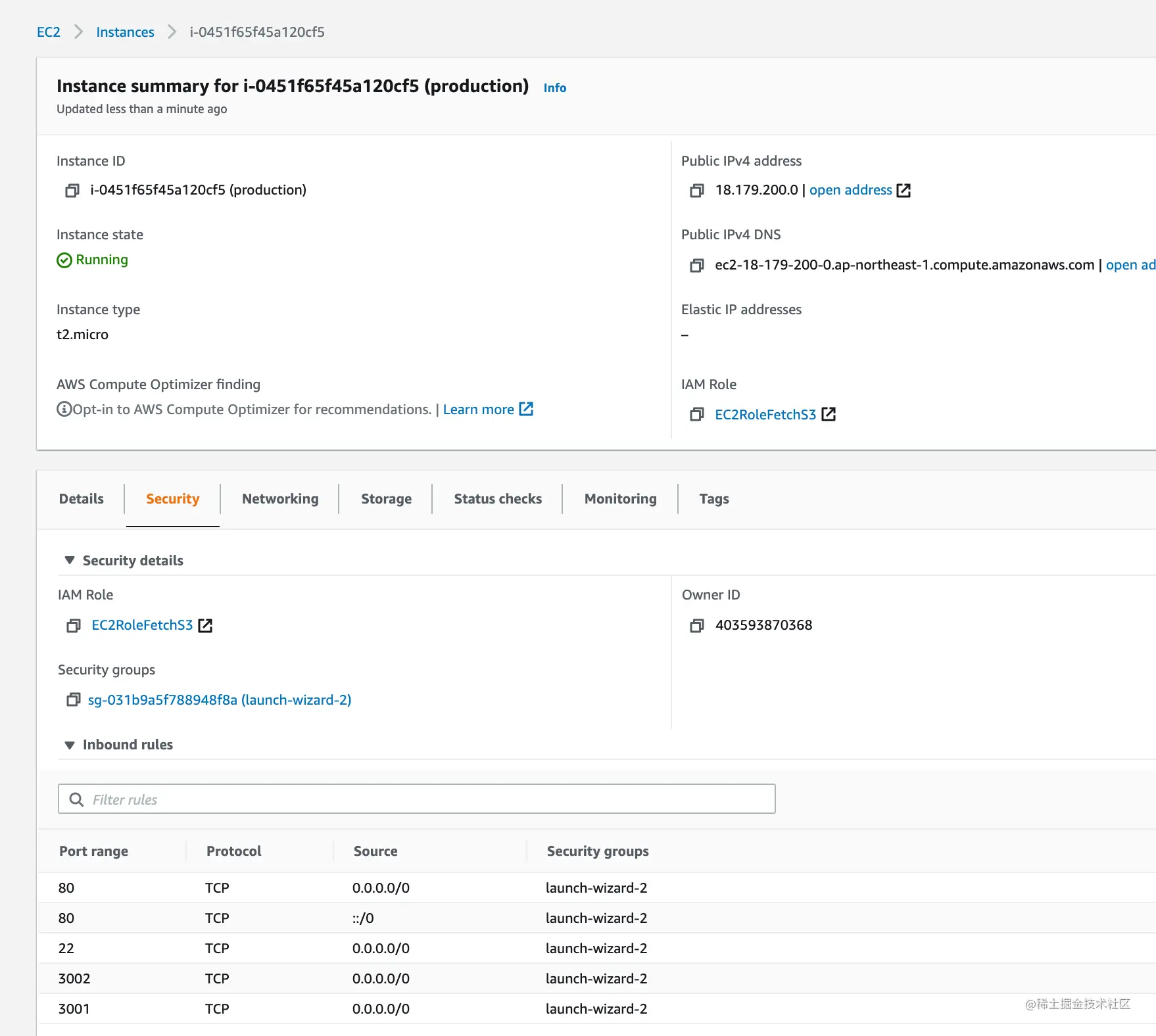Open EC2RoleFetchS3 link under Security details
This screenshot has width=1156, height=1036.
142,625
